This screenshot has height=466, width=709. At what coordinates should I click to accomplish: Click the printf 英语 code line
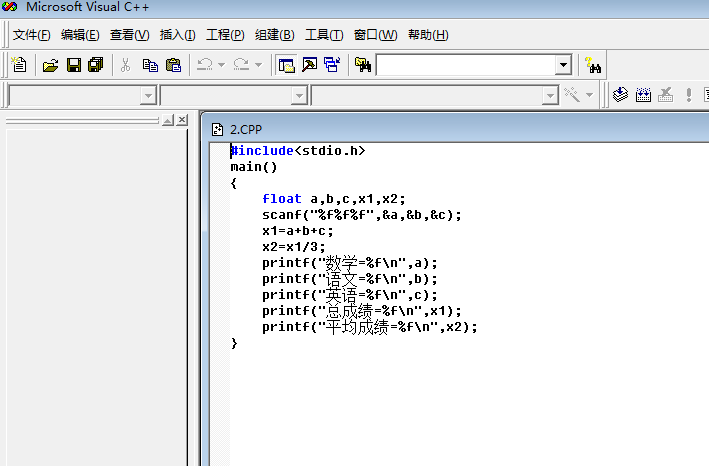click(x=350, y=295)
